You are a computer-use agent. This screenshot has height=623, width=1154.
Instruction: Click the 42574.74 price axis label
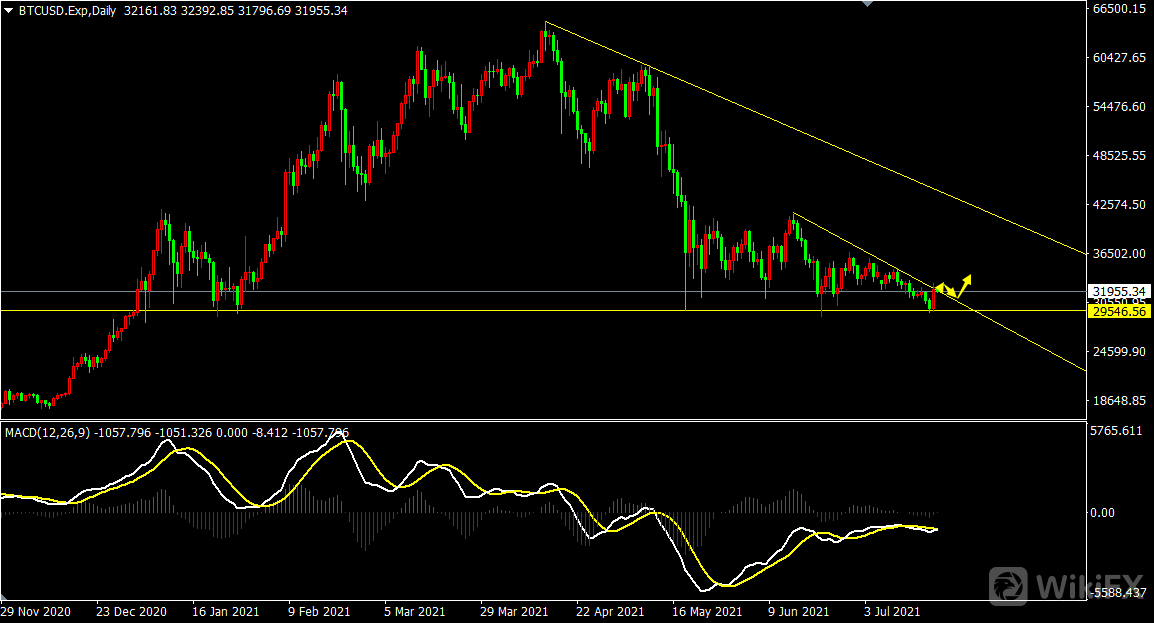tap(1119, 205)
